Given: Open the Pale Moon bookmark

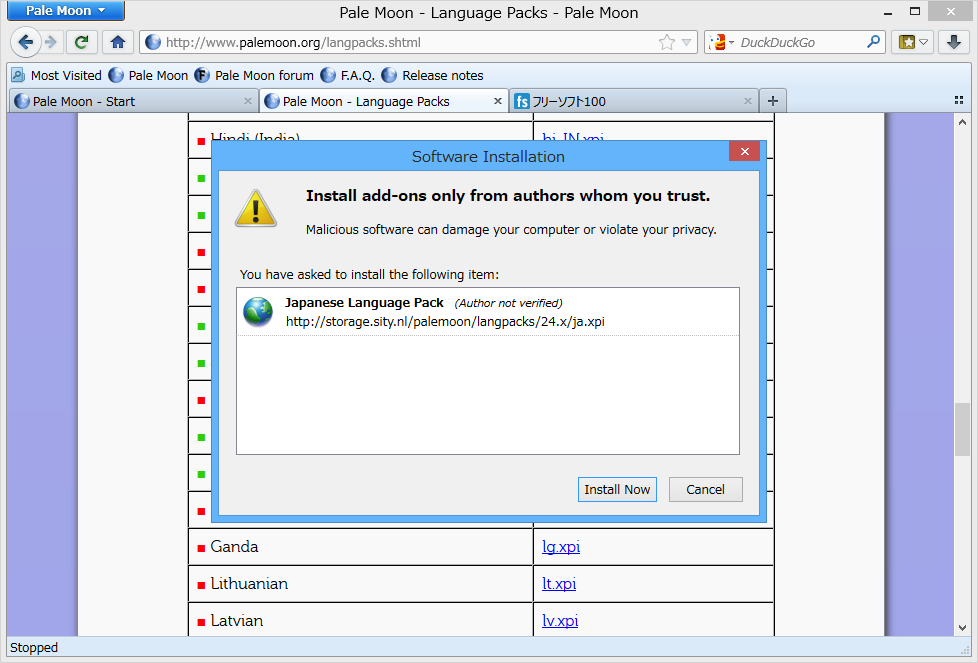Looking at the screenshot, I should click(148, 75).
